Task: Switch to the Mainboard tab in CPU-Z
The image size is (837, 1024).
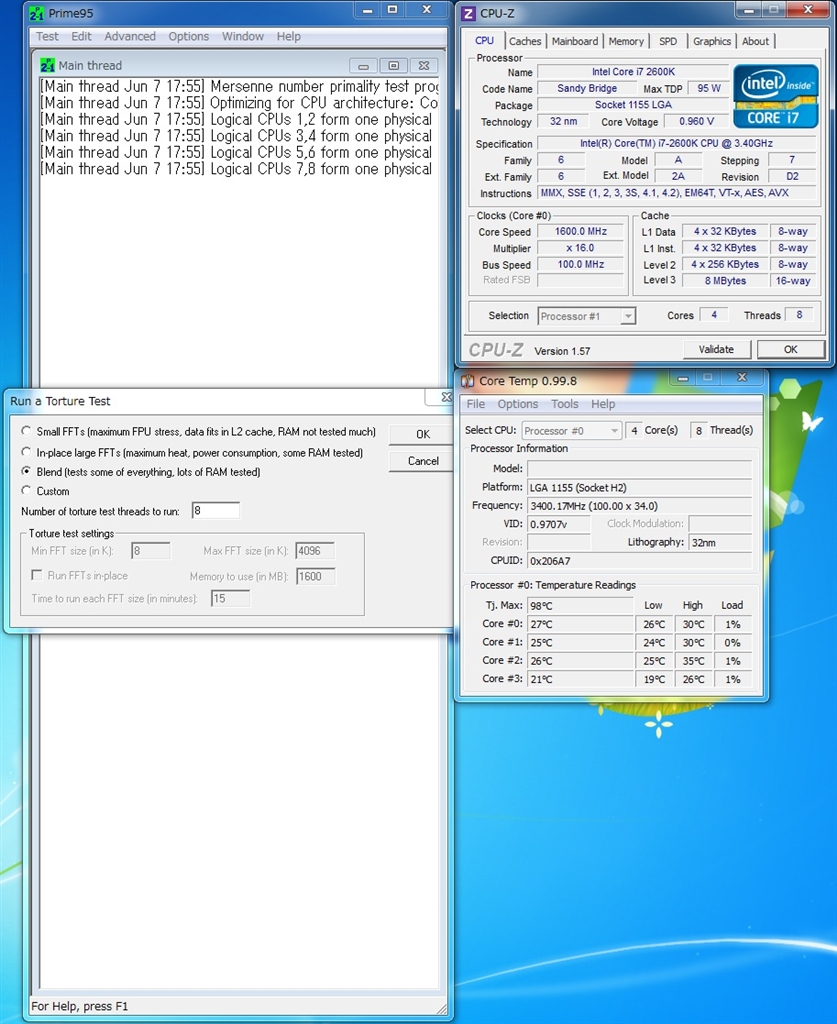Action: pos(575,41)
